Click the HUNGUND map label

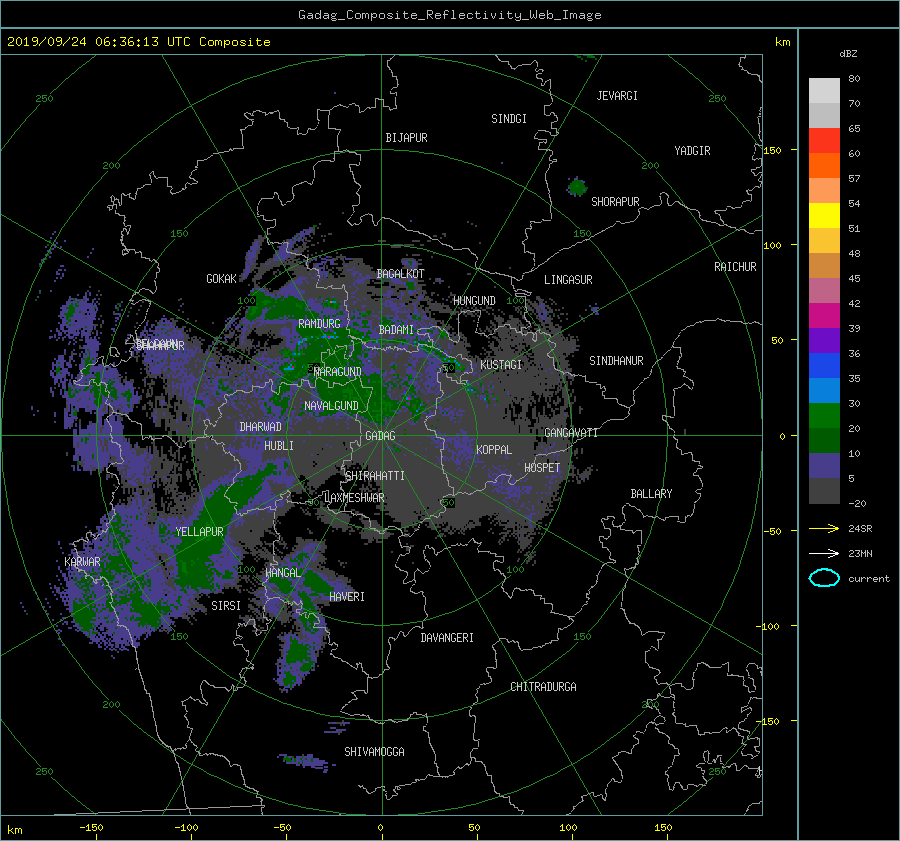(474, 301)
